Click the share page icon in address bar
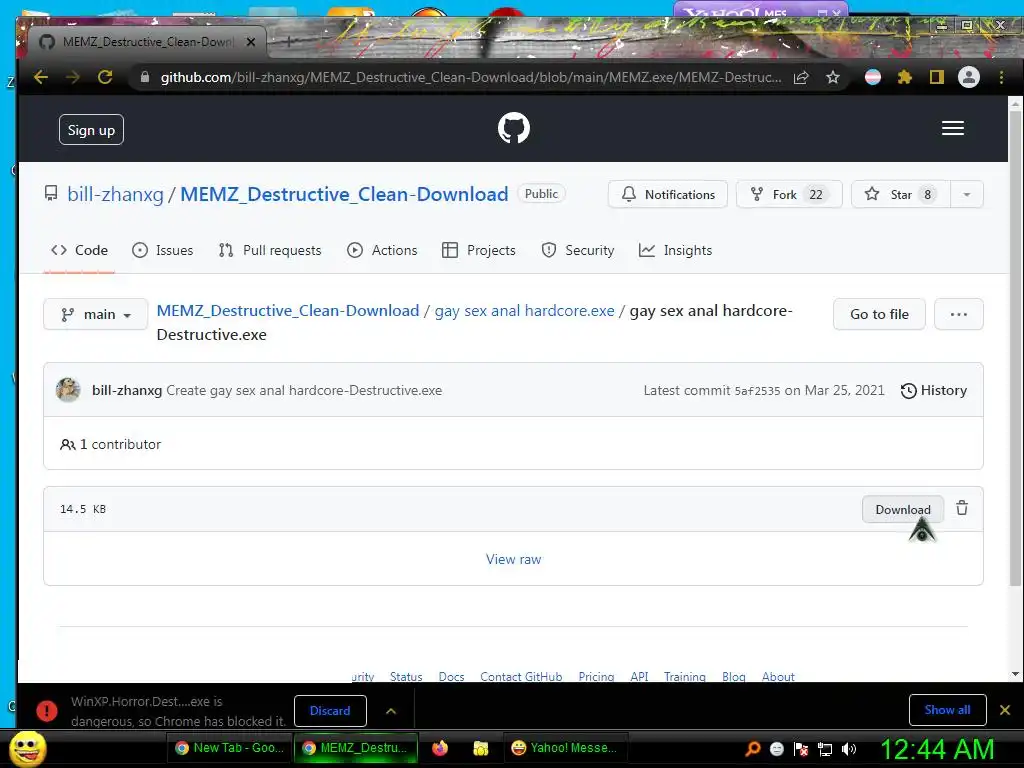 point(801,78)
